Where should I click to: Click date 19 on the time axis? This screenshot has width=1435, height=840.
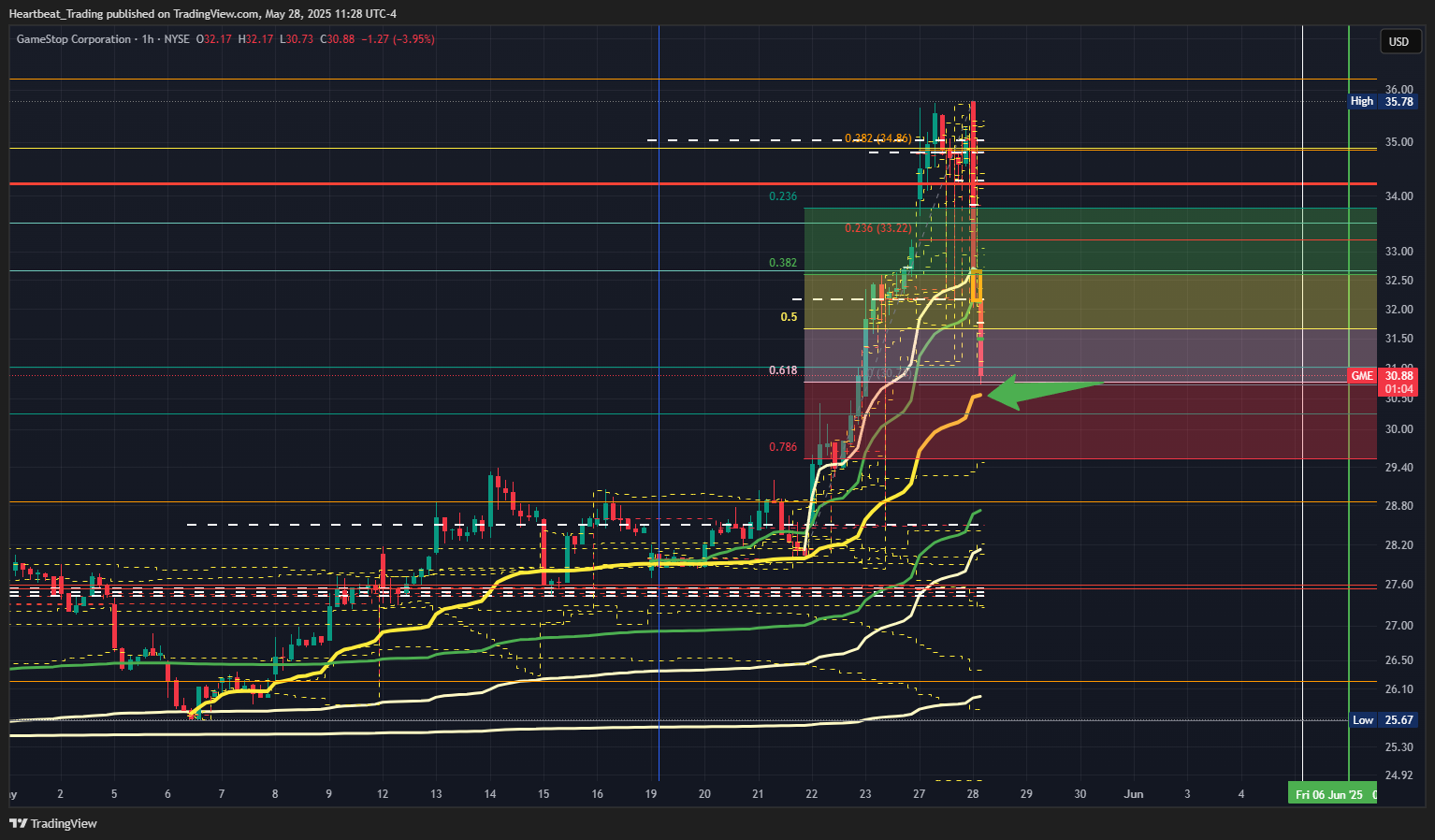651,794
